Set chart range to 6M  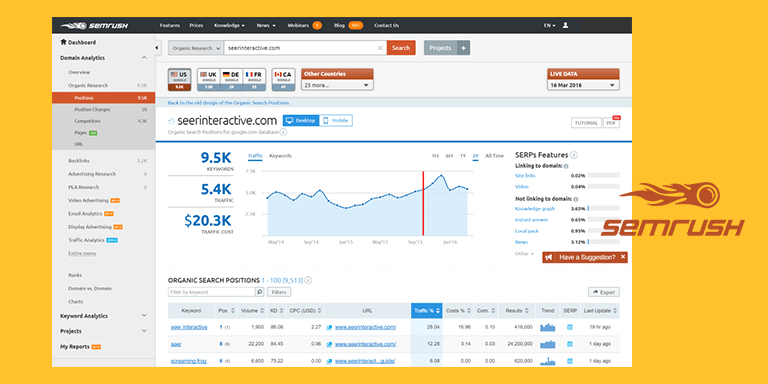coord(449,156)
